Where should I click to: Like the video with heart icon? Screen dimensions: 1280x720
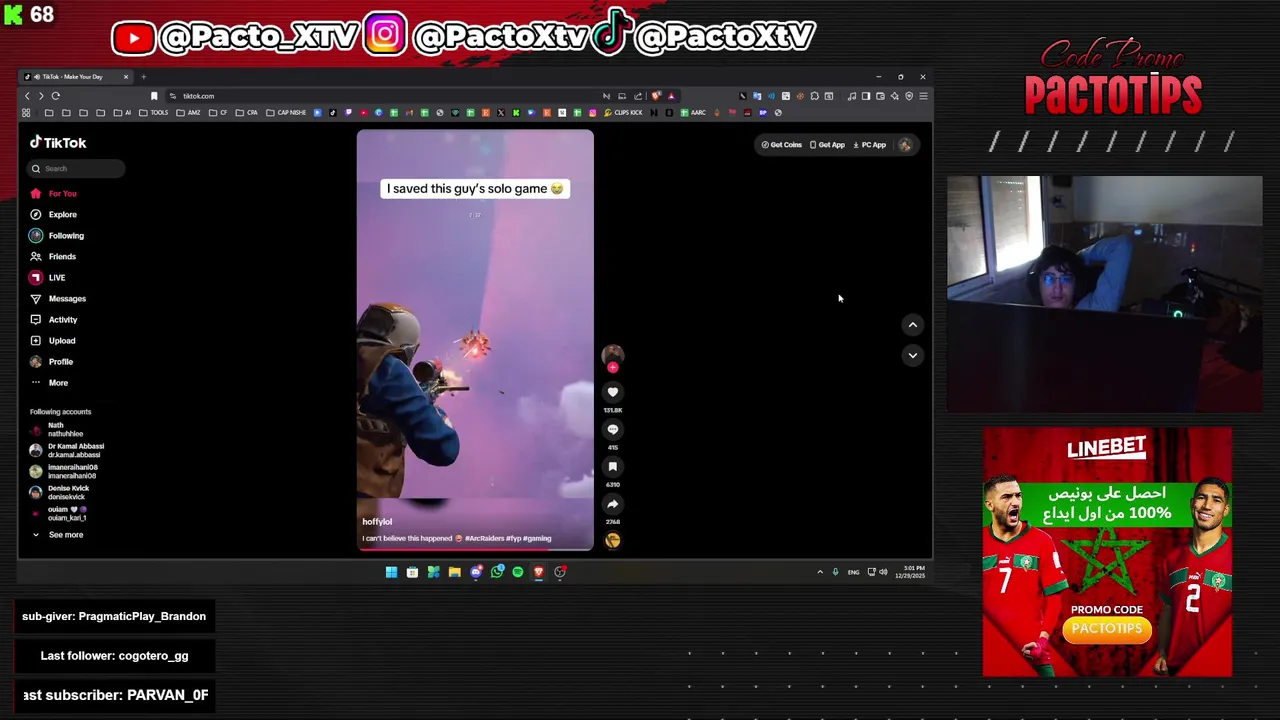pyautogui.click(x=613, y=392)
